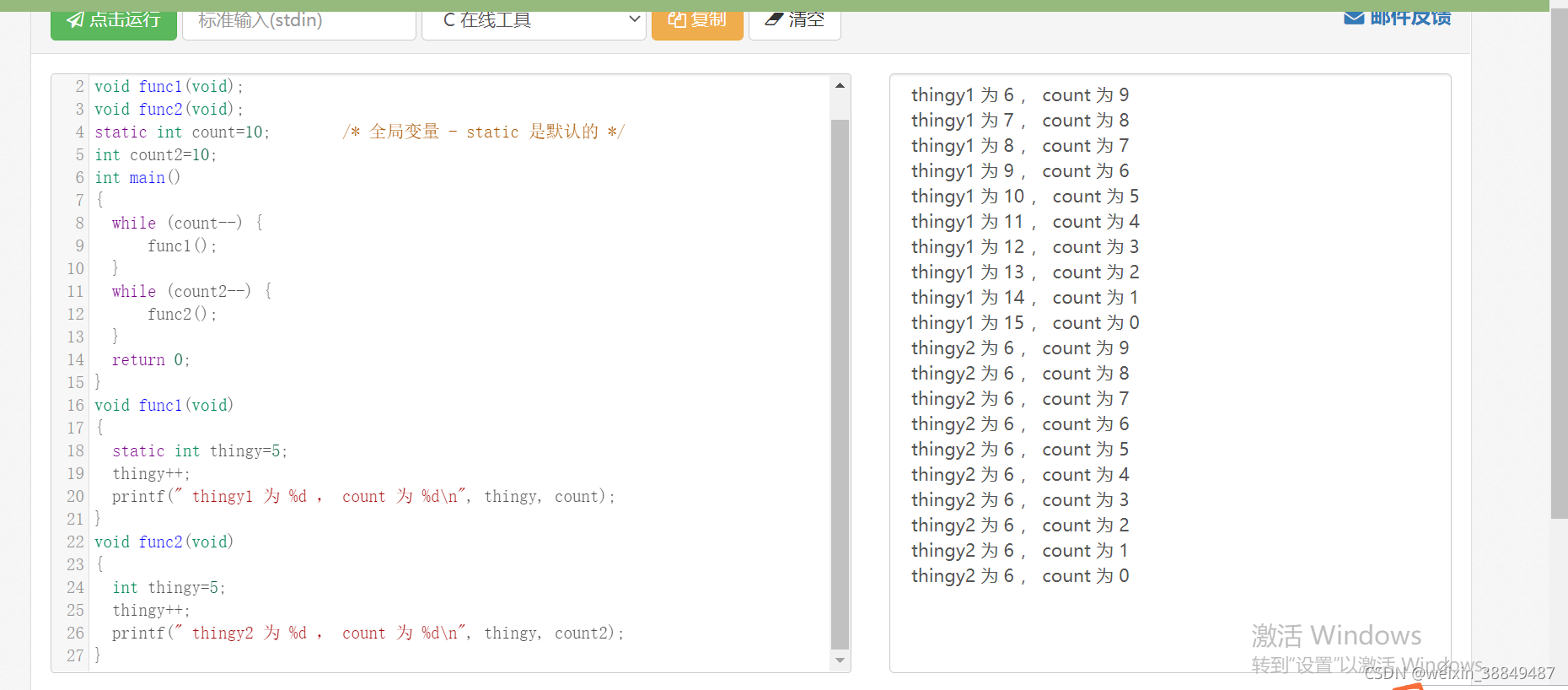Click line number 15 in the gutter
This screenshot has height=690, width=1568.
click(76, 382)
